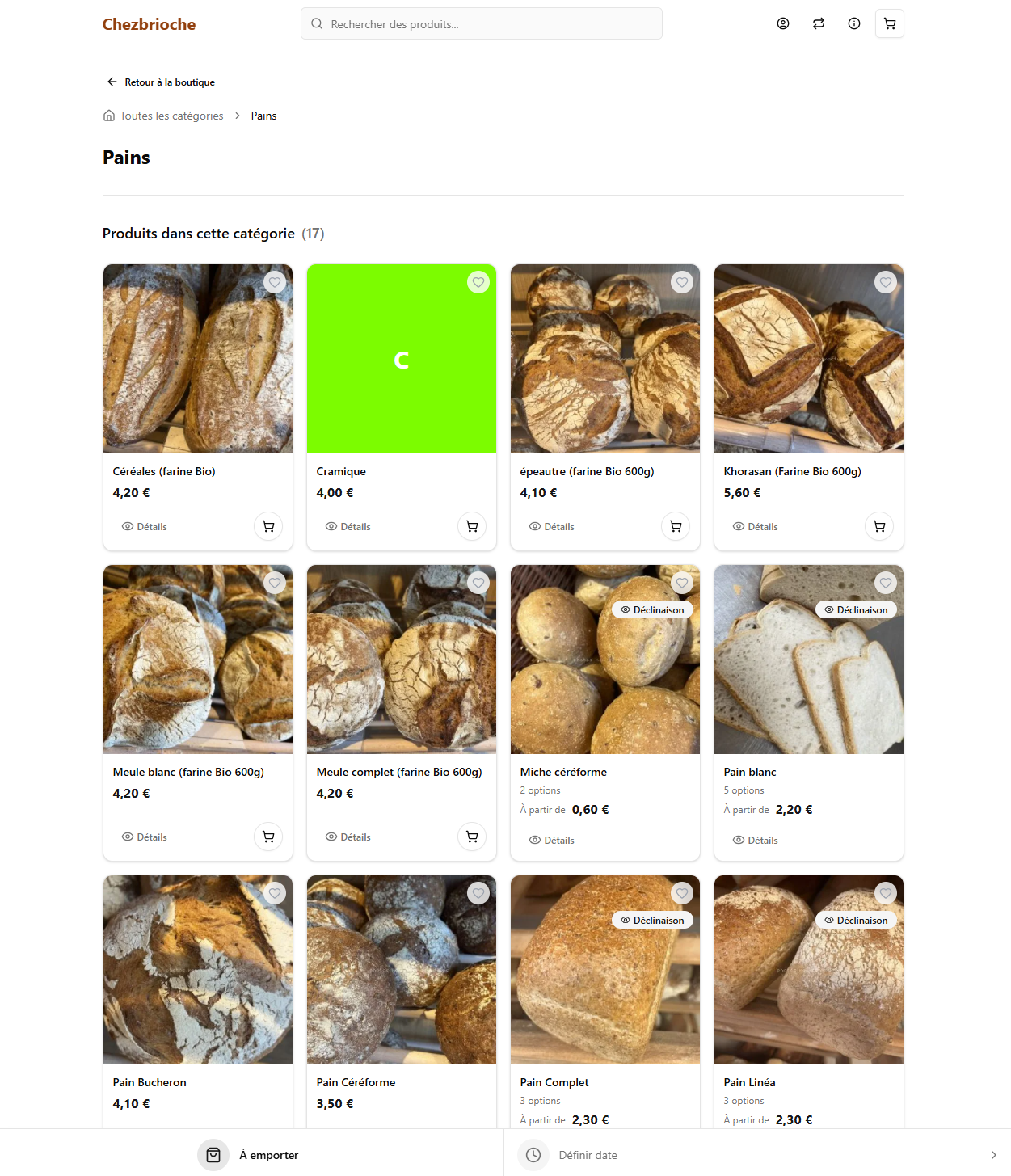Open the shopping cart in header
Image resolution: width=1011 pixels, height=1176 pixels.
(x=890, y=23)
